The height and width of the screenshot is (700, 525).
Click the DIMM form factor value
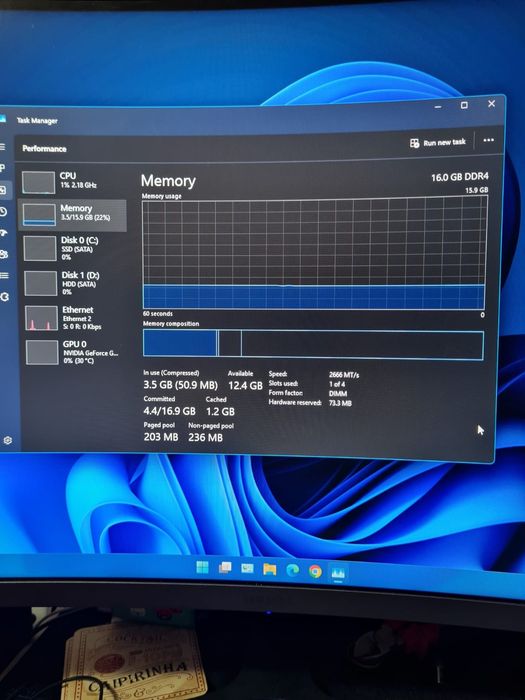click(338, 394)
